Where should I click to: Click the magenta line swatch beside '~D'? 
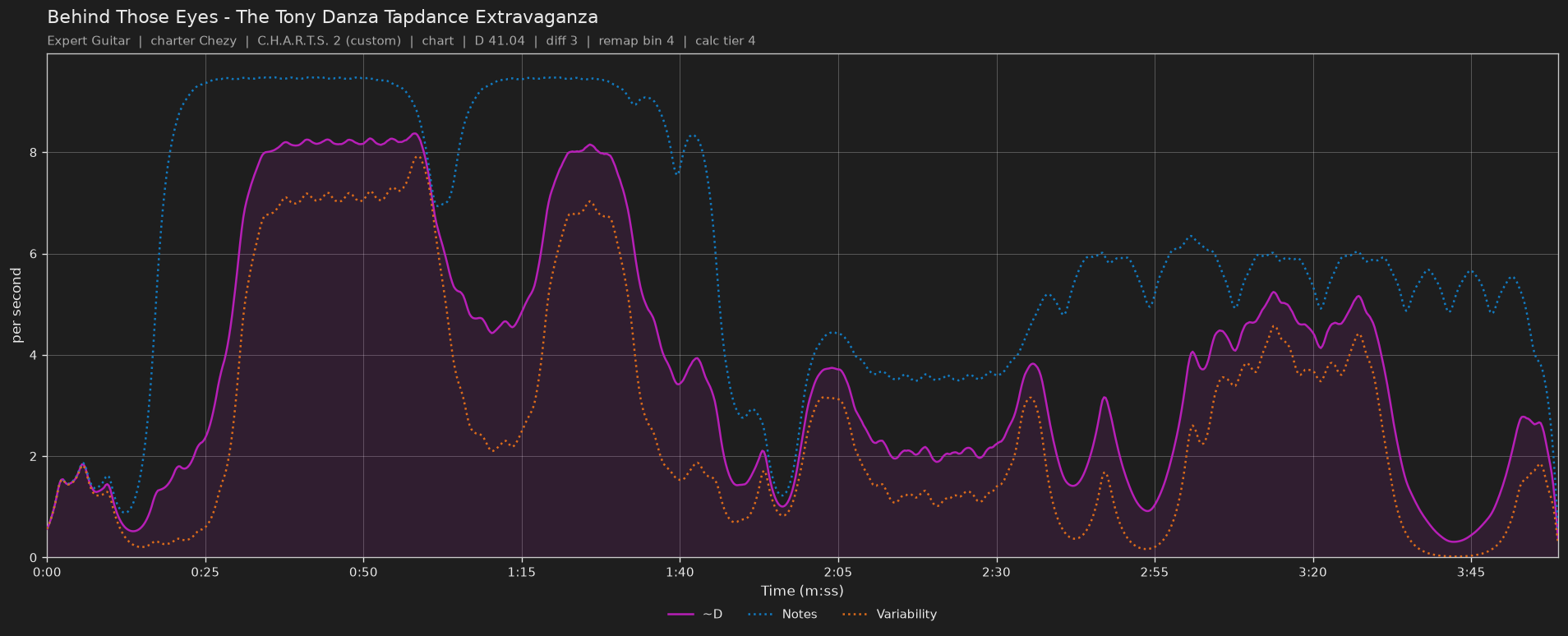click(x=681, y=615)
